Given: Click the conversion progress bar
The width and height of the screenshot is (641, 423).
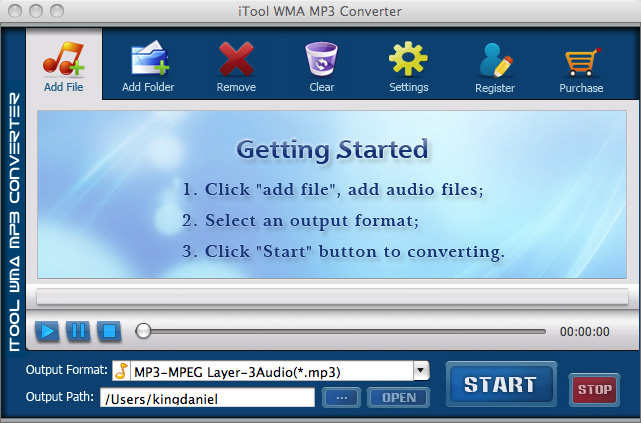Looking at the screenshot, I should pyautogui.click(x=332, y=296).
